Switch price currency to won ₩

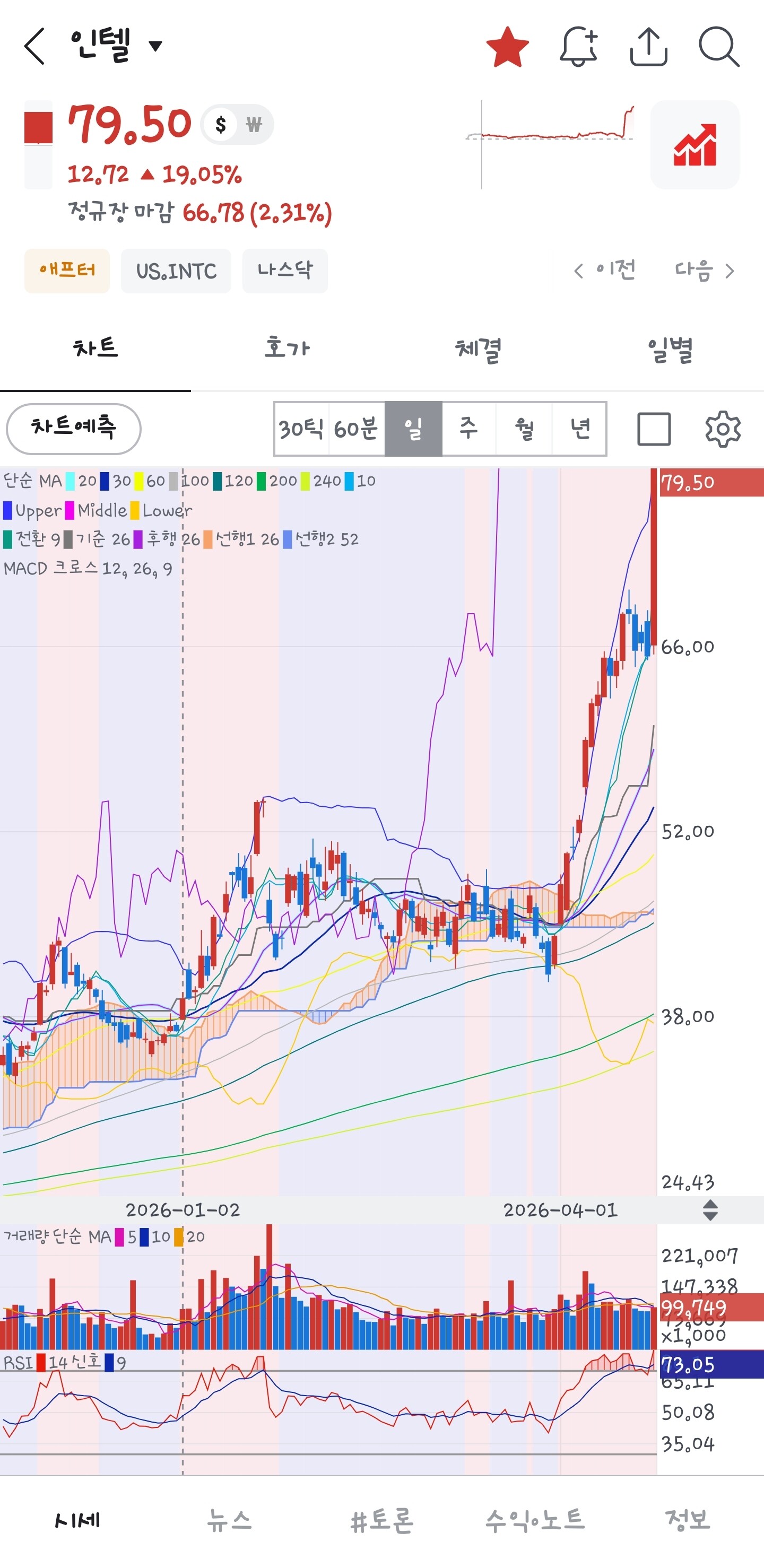[x=254, y=125]
